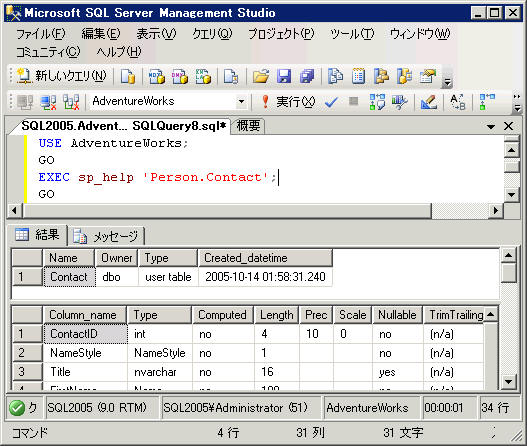This screenshot has width=527, height=446.
Task: Click the Database Engine Query icon
Action: [x=128, y=76]
